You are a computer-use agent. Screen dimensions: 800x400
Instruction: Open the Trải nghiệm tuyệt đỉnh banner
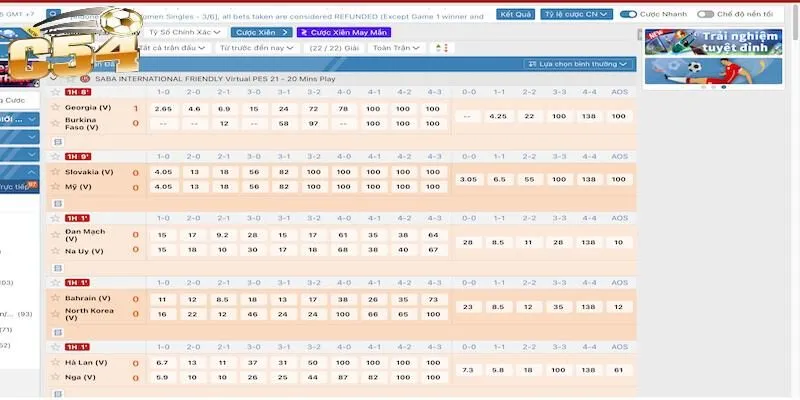(720, 55)
